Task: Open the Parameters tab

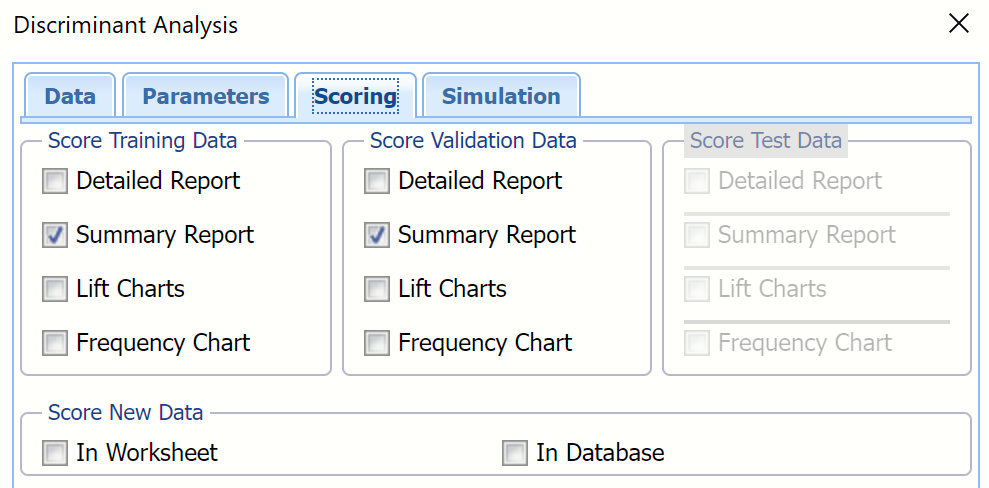Action: point(205,97)
